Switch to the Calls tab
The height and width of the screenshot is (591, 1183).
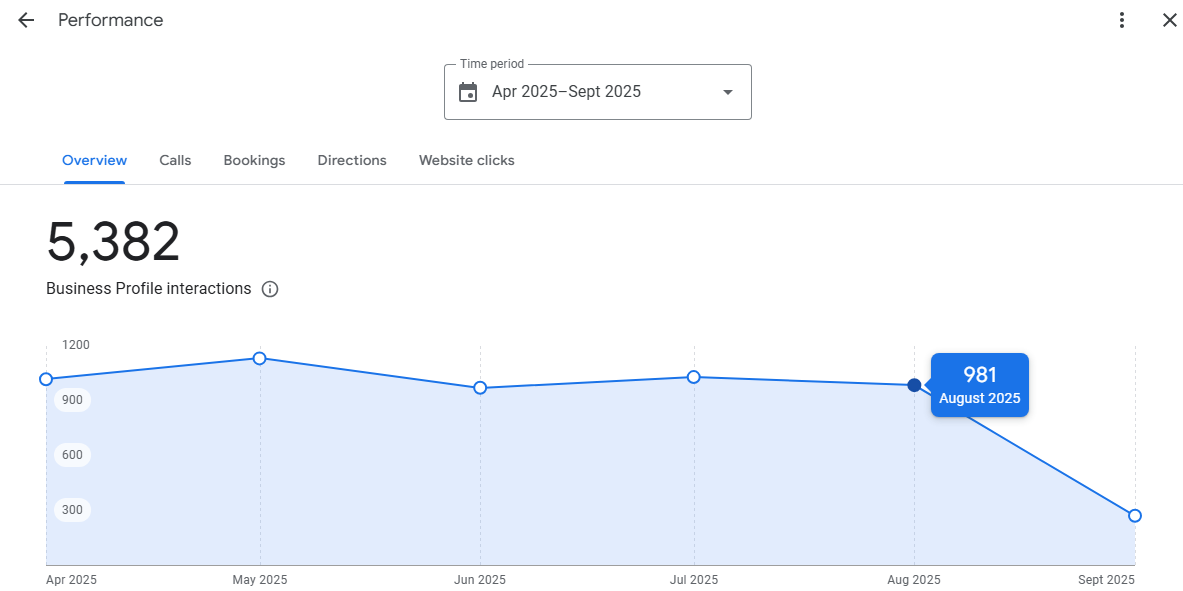(175, 160)
